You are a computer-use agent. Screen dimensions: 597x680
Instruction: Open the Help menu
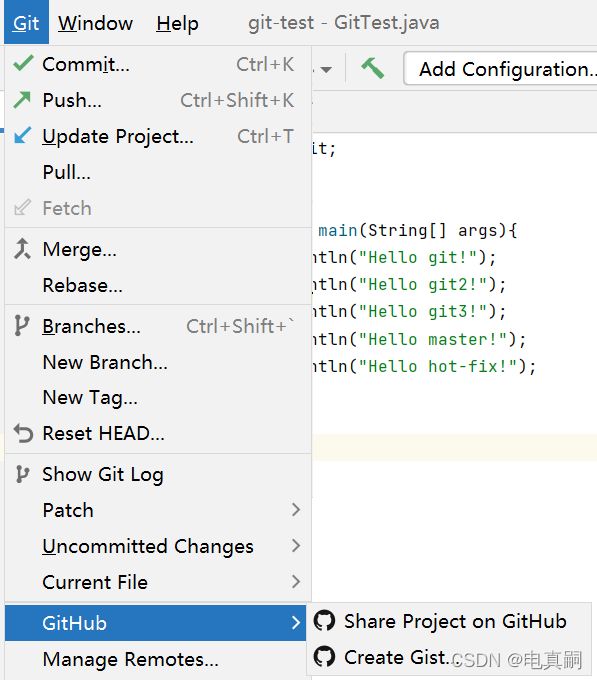[177, 23]
